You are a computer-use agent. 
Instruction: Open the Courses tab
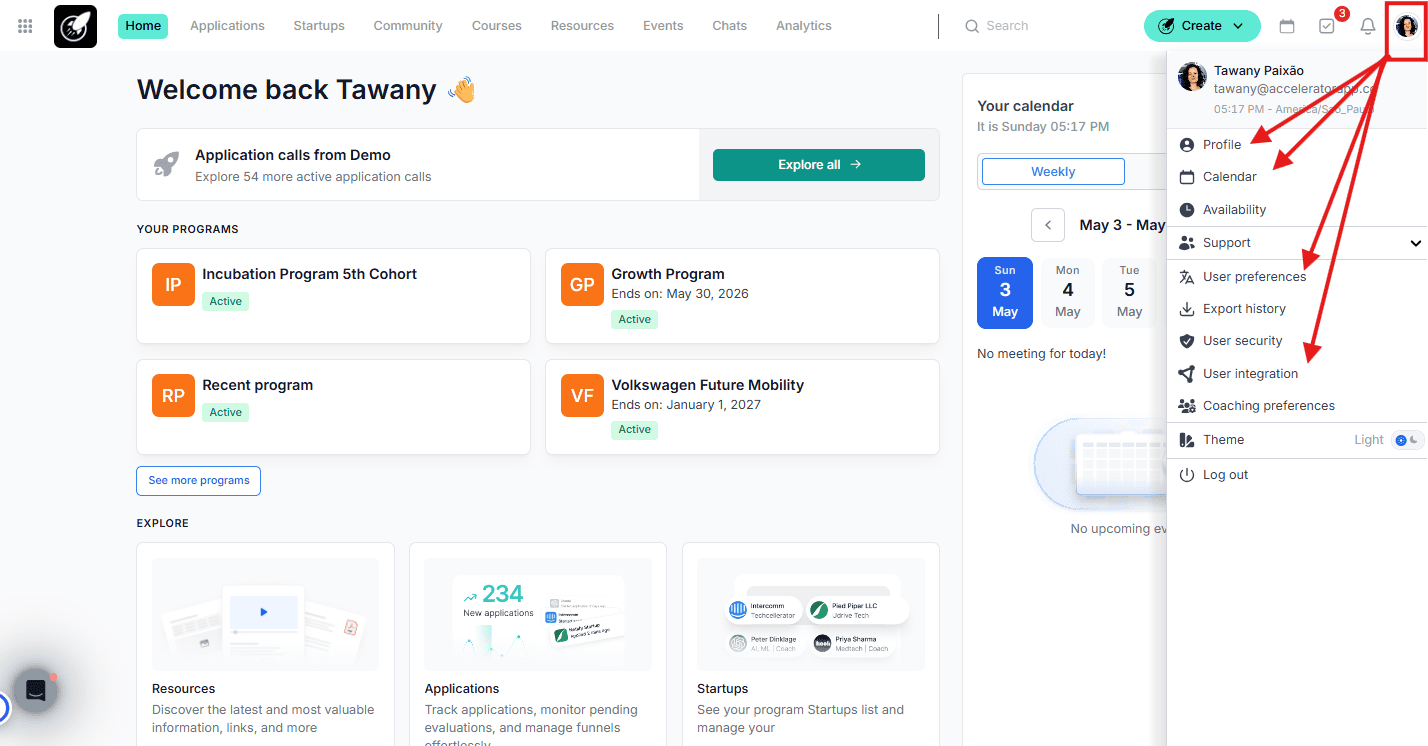click(497, 26)
